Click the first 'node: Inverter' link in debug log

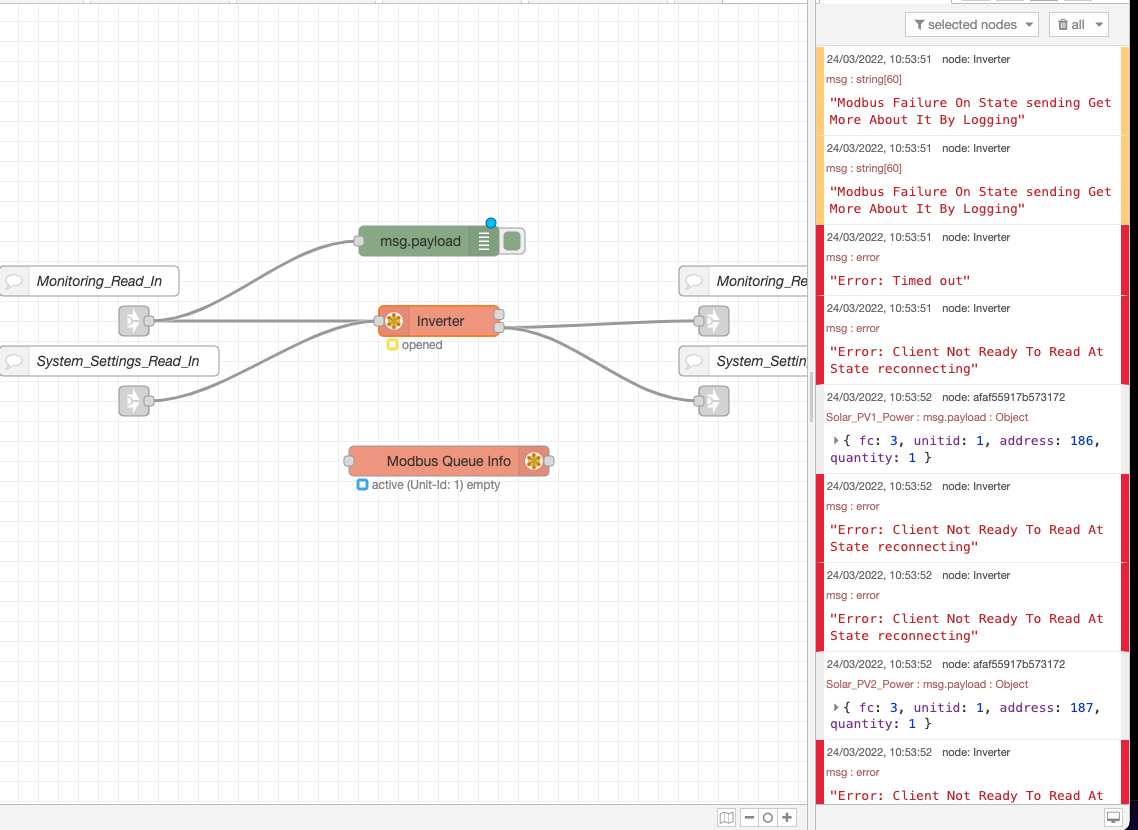(x=976, y=59)
